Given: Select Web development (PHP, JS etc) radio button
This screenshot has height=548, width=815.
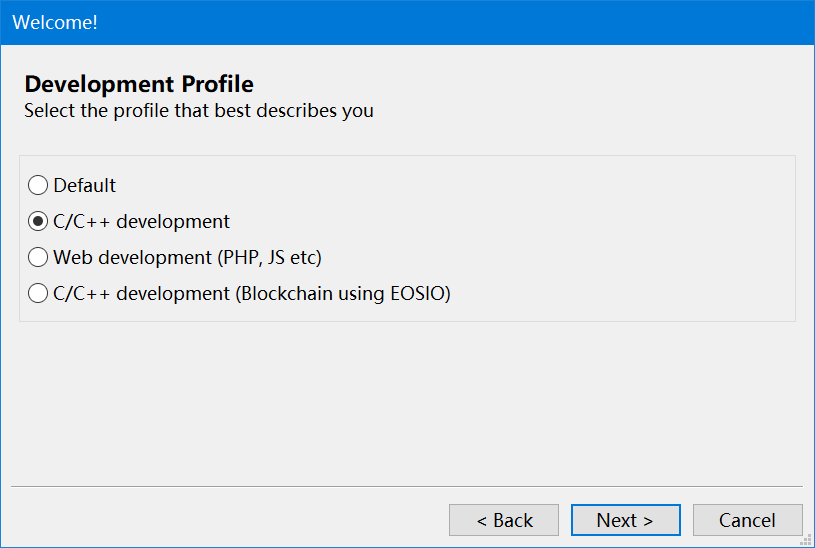Looking at the screenshot, I should tap(38, 257).
